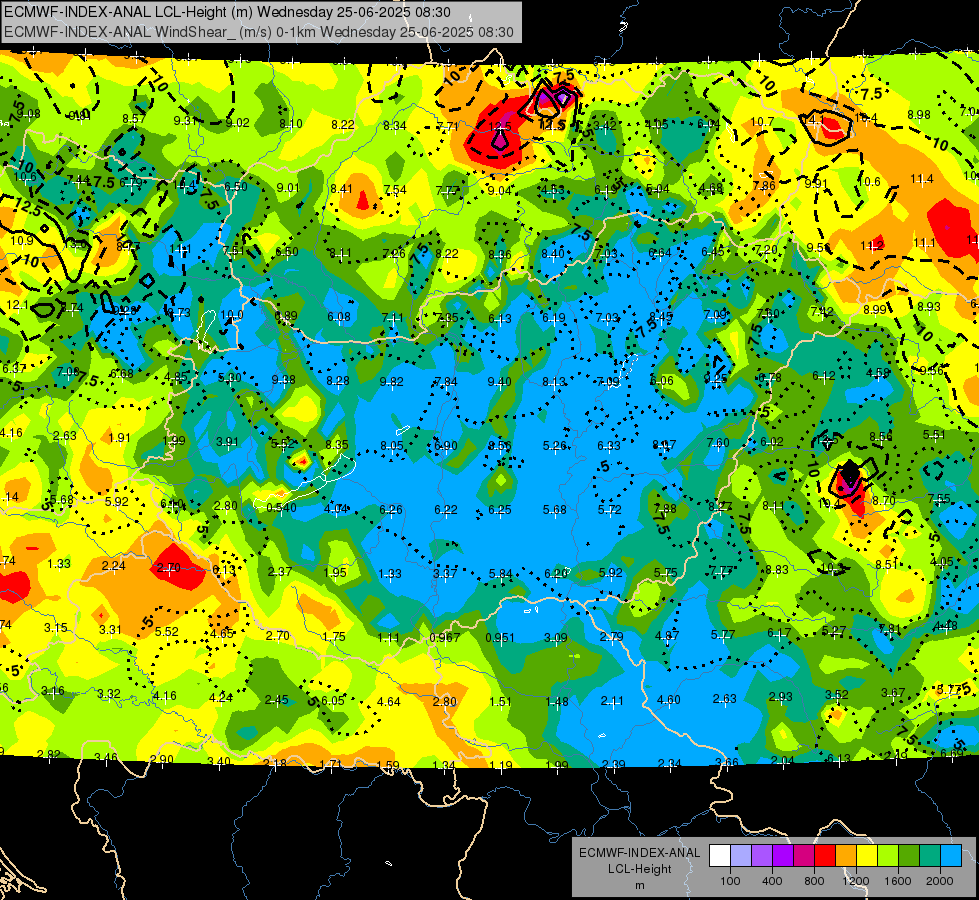Click the grid value 0.951
The width and height of the screenshot is (979, 900).
point(500,638)
